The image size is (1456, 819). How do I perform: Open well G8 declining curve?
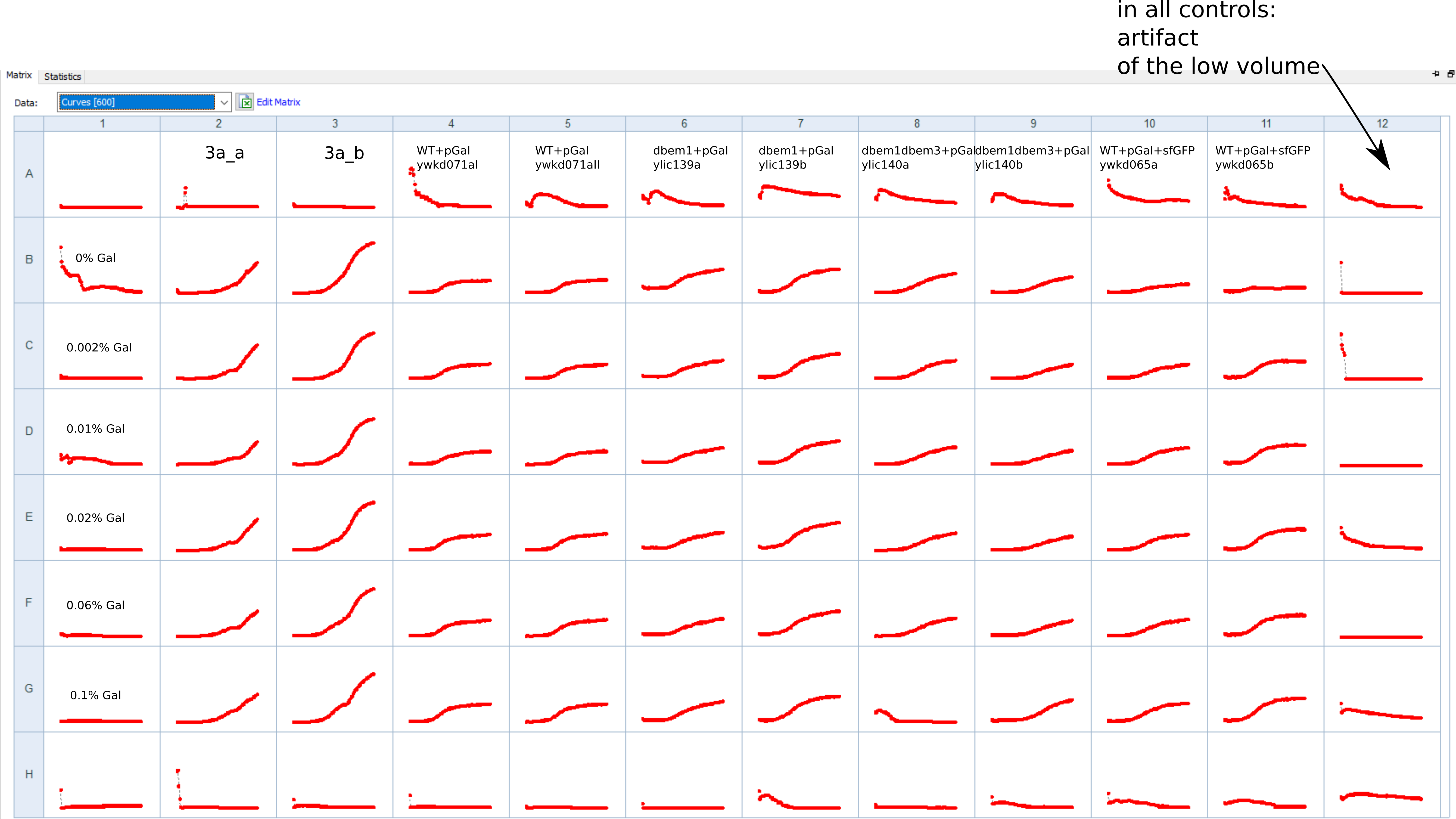point(917,689)
